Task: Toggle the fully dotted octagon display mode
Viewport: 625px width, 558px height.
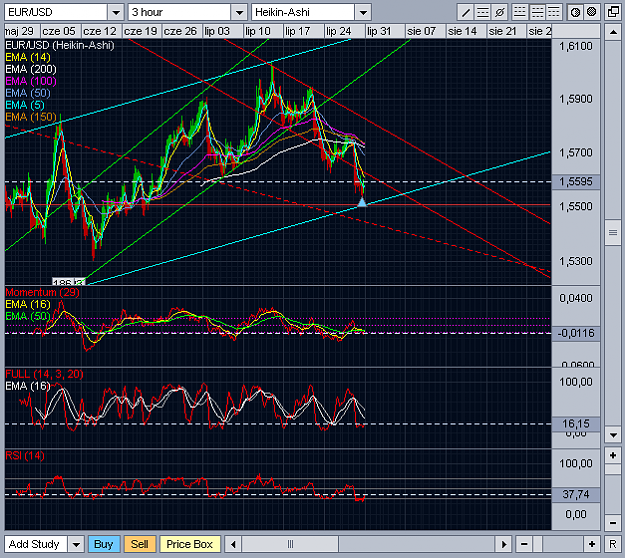Action: (592, 12)
